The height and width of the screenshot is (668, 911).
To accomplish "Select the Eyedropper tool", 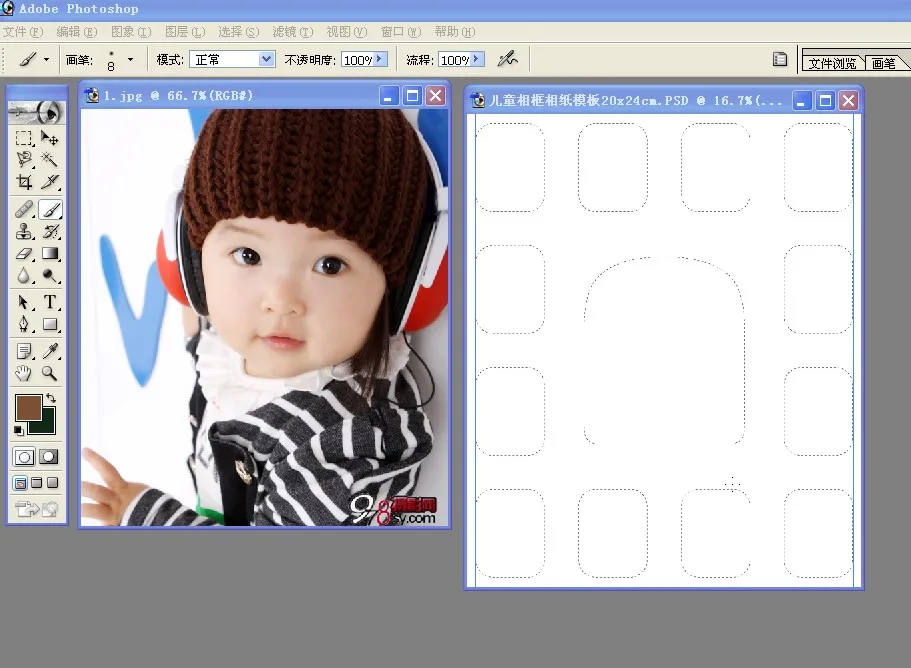I will click(50, 351).
